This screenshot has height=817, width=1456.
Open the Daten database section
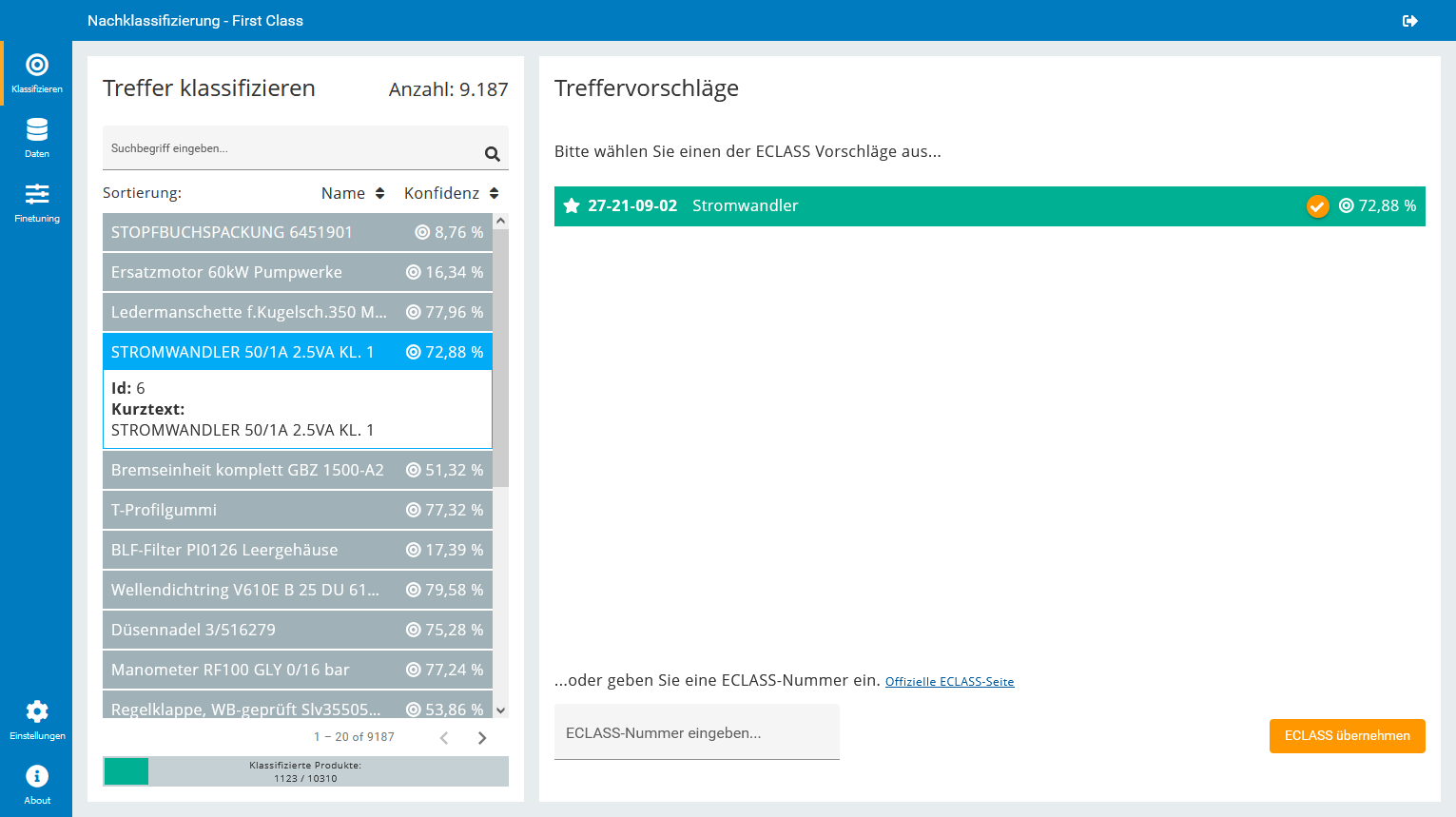coord(37,137)
